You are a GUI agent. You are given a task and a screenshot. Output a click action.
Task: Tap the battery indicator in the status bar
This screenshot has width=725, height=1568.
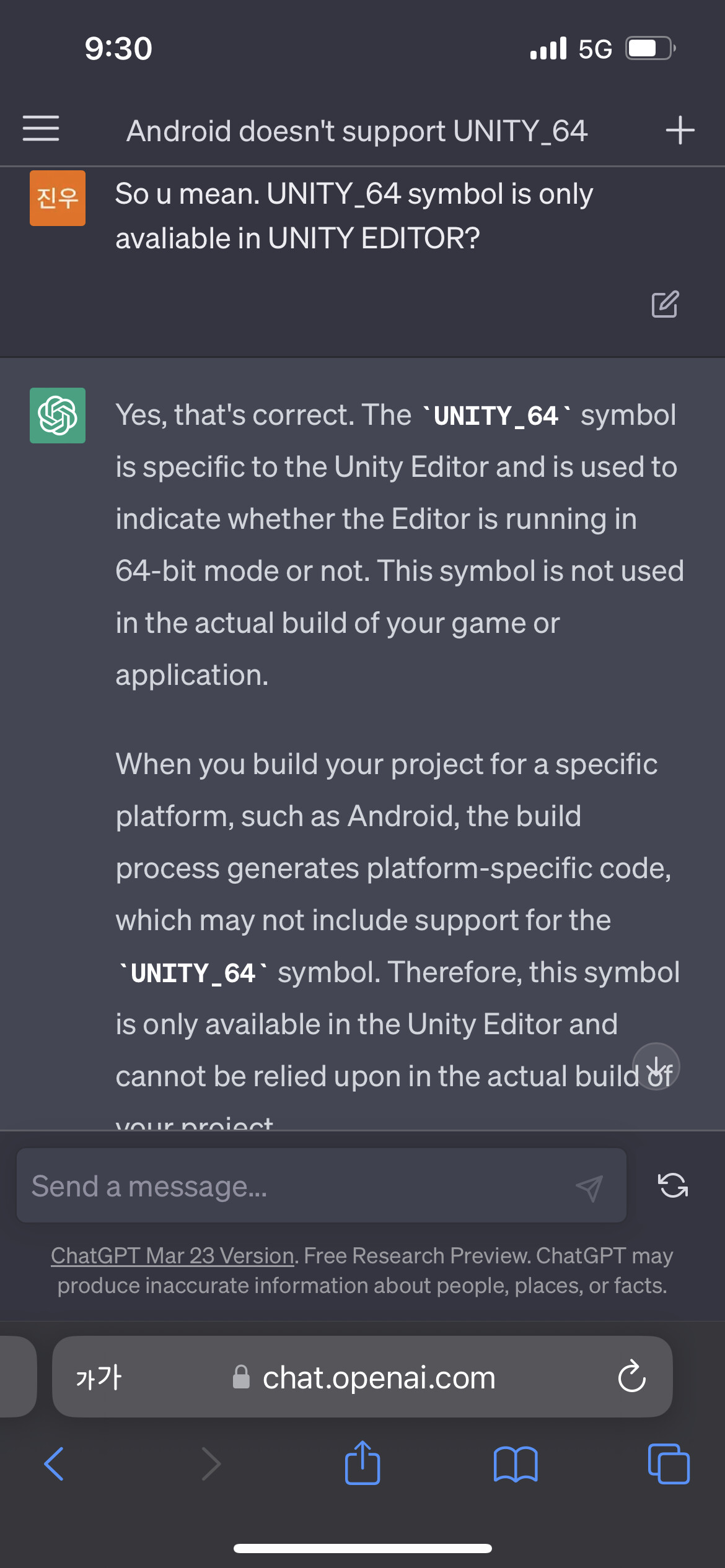649,48
